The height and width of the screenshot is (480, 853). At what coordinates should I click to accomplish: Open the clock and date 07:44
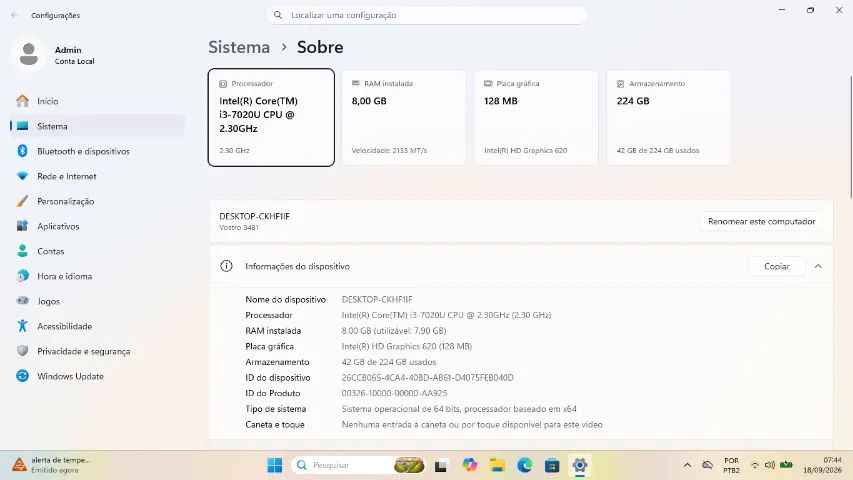823,465
